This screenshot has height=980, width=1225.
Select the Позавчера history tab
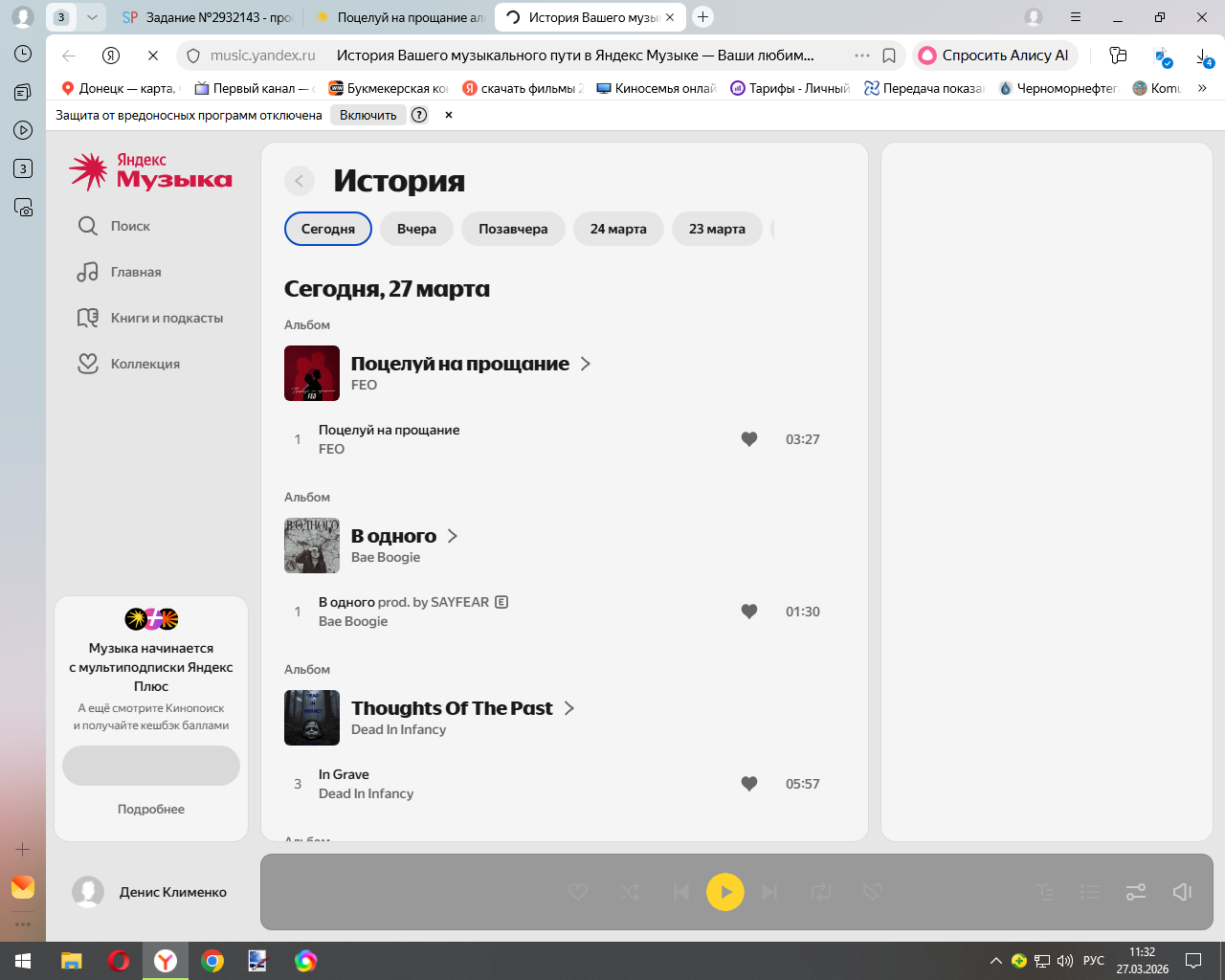point(513,229)
